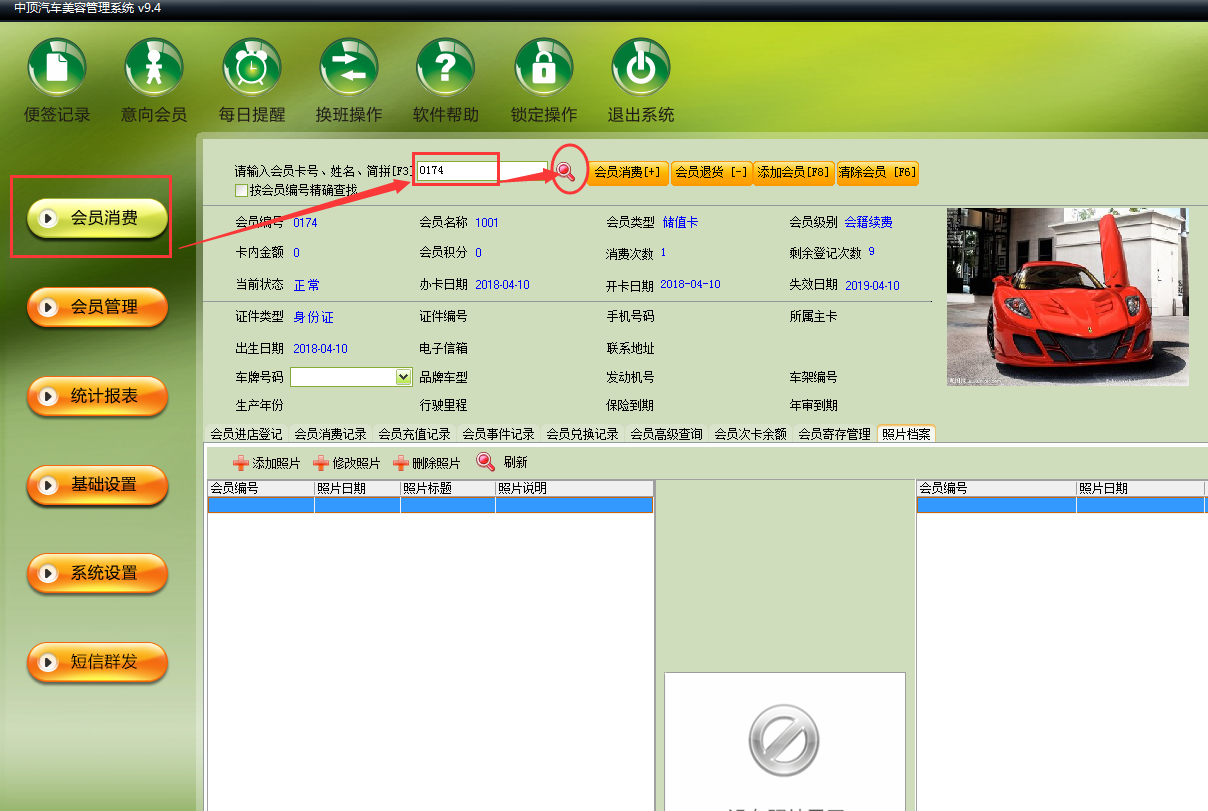Click the 会员类型 value 储值卡

coord(680,222)
